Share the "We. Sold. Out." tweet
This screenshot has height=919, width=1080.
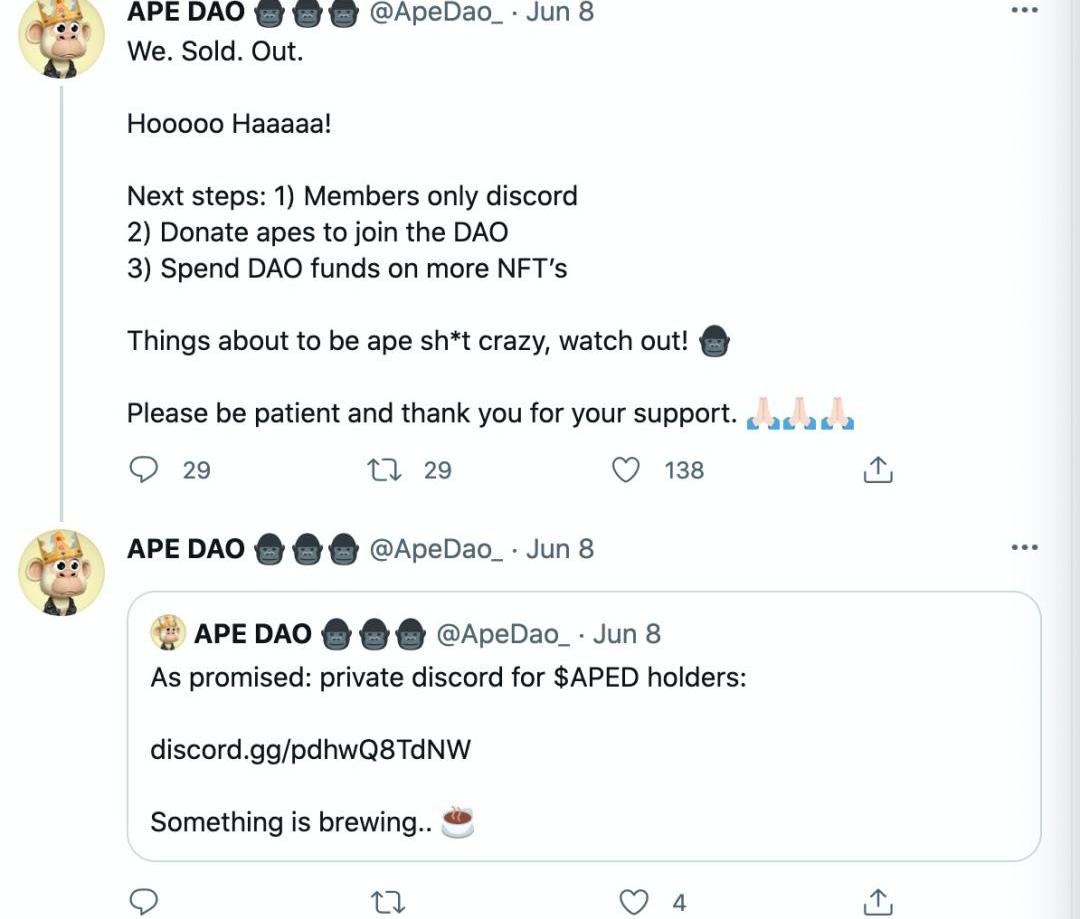pyautogui.click(x=877, y=469)
